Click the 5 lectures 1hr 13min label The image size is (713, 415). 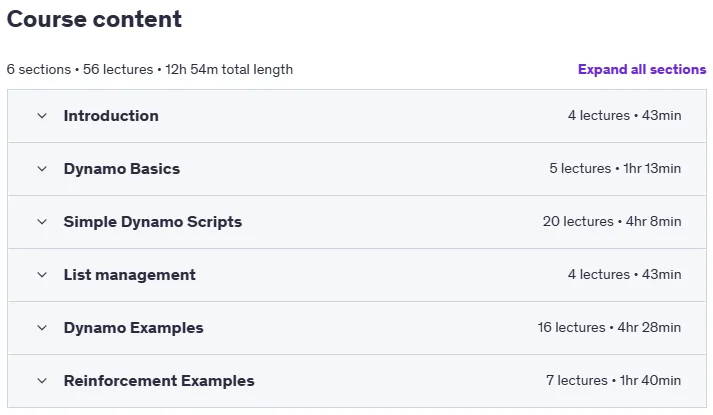(x=615, y=169)
